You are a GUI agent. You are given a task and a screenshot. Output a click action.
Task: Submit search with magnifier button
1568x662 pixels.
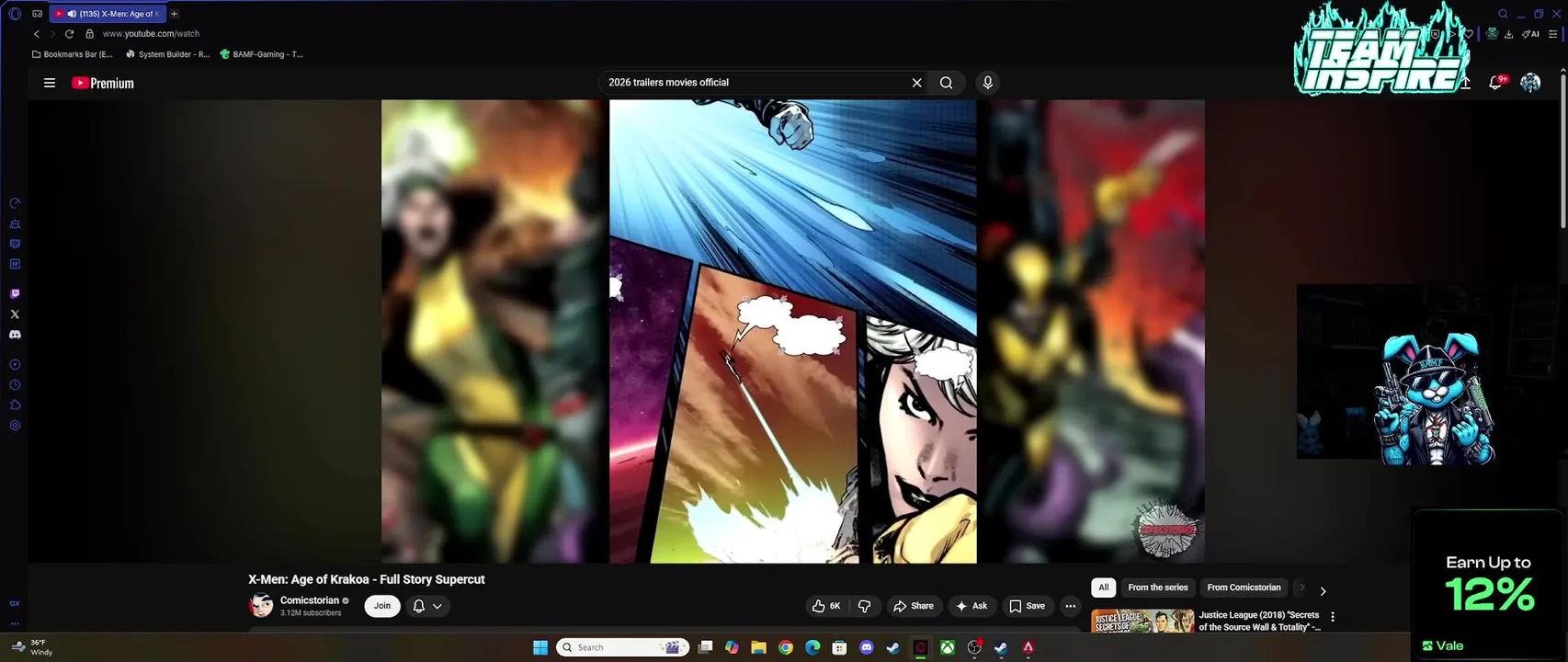click(946, 83)
